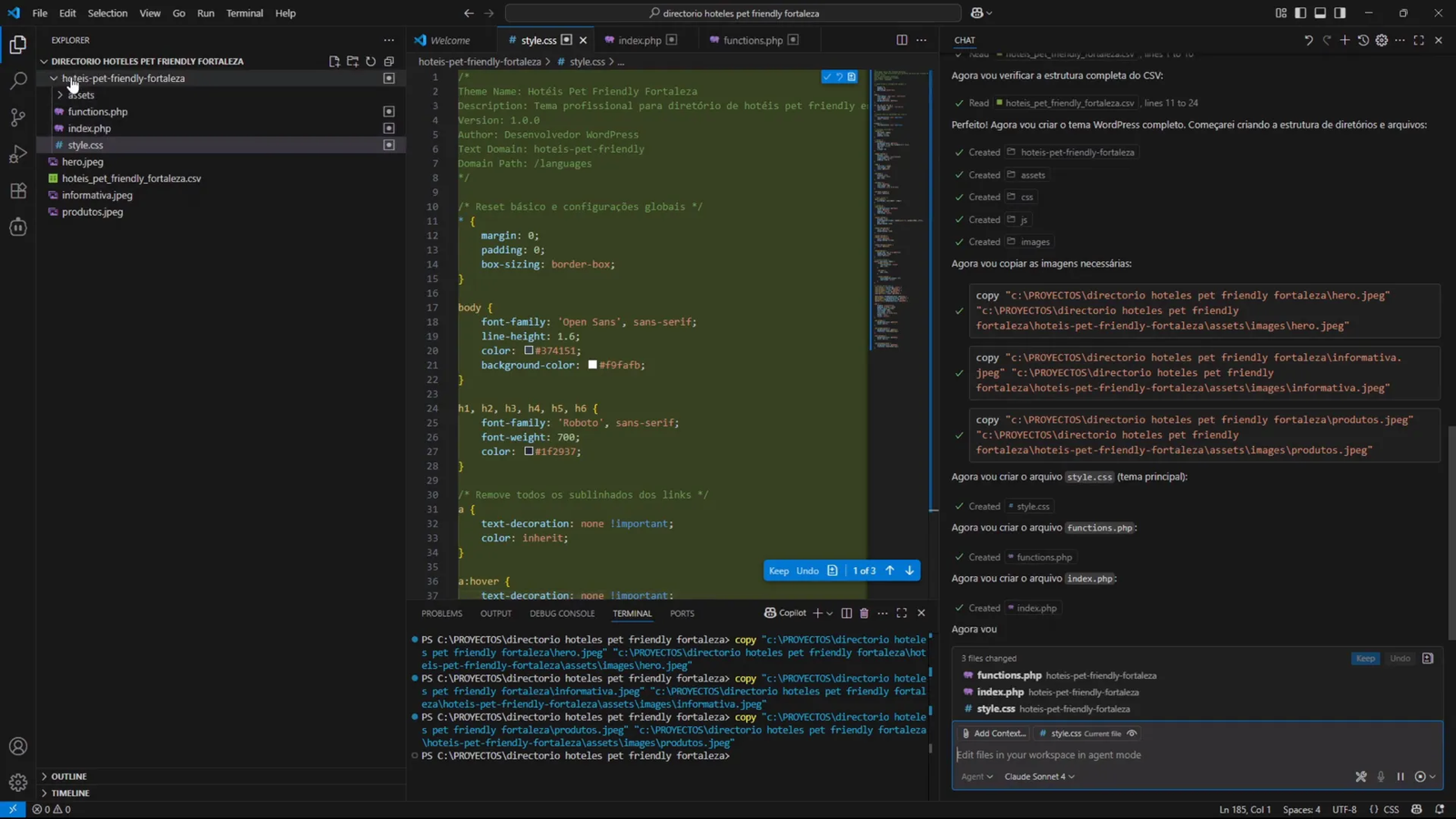Open the Explorer view icon

pyautogui.click(x=18, y=45)
